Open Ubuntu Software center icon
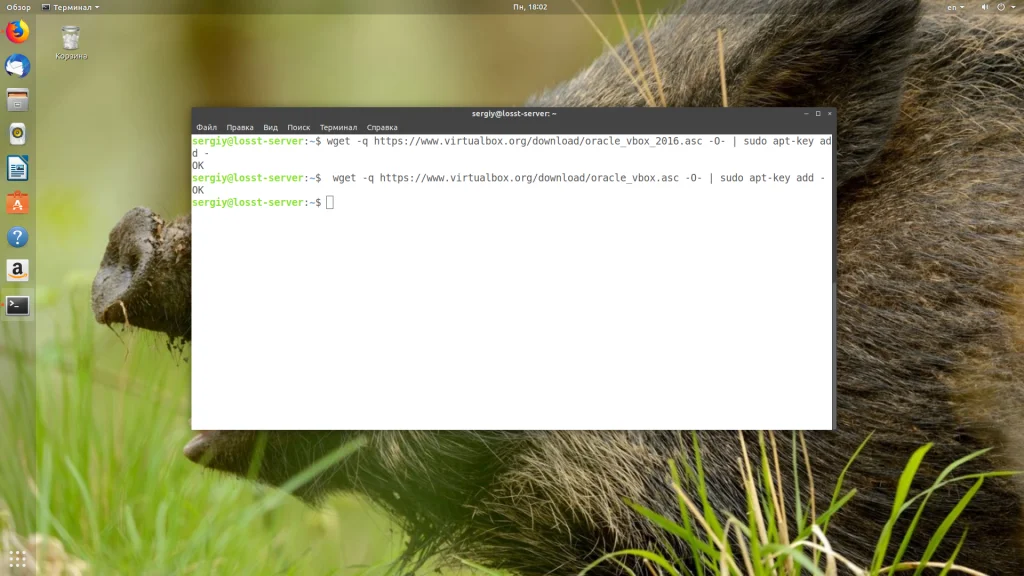This screenshot has width=1024, height=576. [x=18, y=203]
